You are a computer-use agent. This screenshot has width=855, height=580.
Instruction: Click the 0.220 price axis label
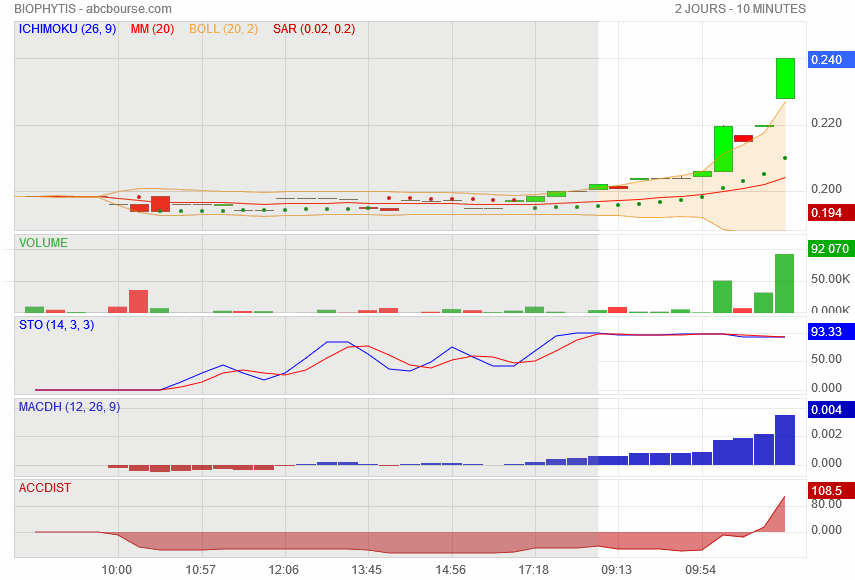[827, 123]
